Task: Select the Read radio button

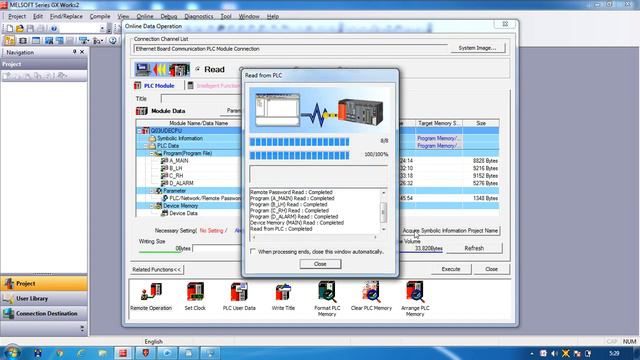Action: pyautogui.click(x=198, y=69)
